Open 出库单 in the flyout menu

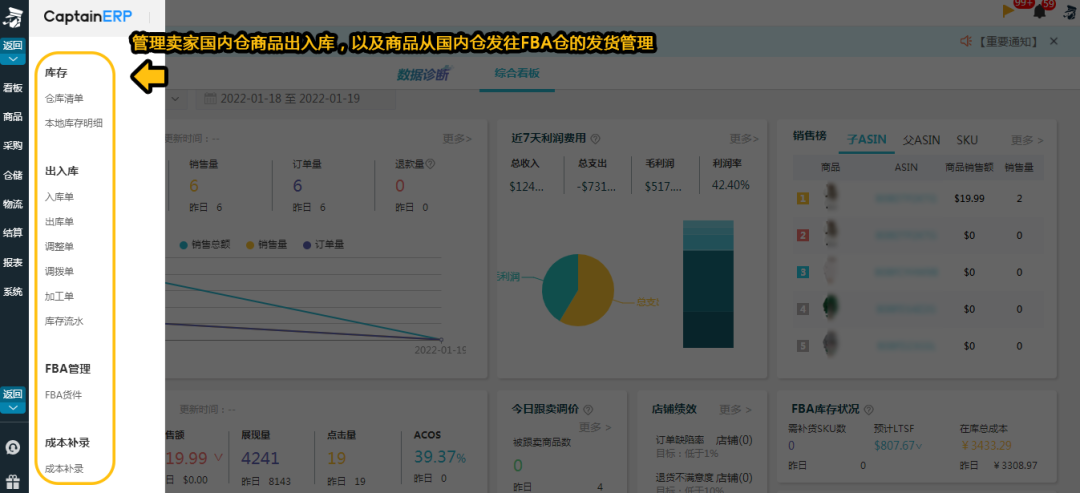click(59, 222)
